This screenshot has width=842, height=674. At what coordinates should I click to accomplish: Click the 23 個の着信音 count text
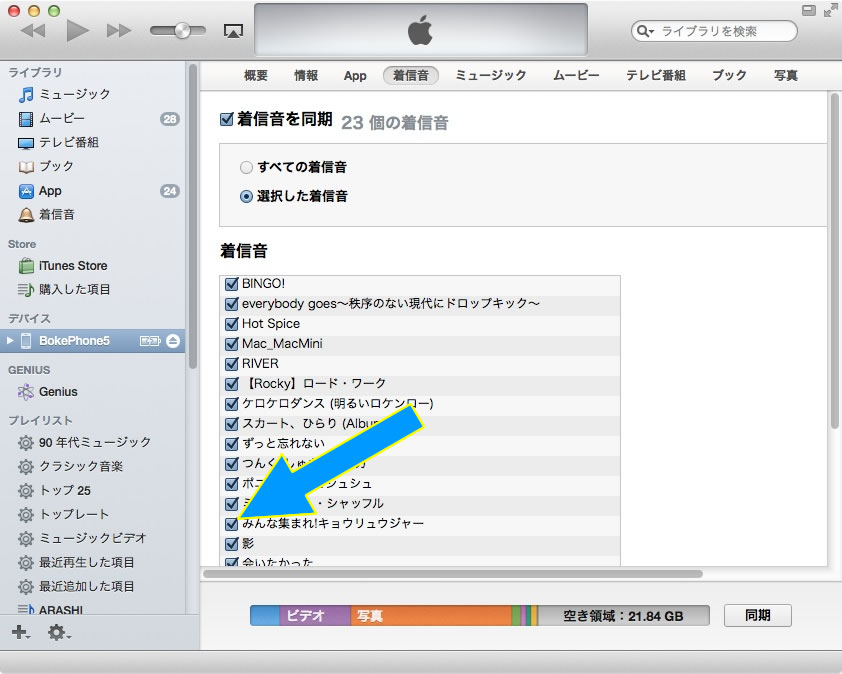[x=395, y=123]
